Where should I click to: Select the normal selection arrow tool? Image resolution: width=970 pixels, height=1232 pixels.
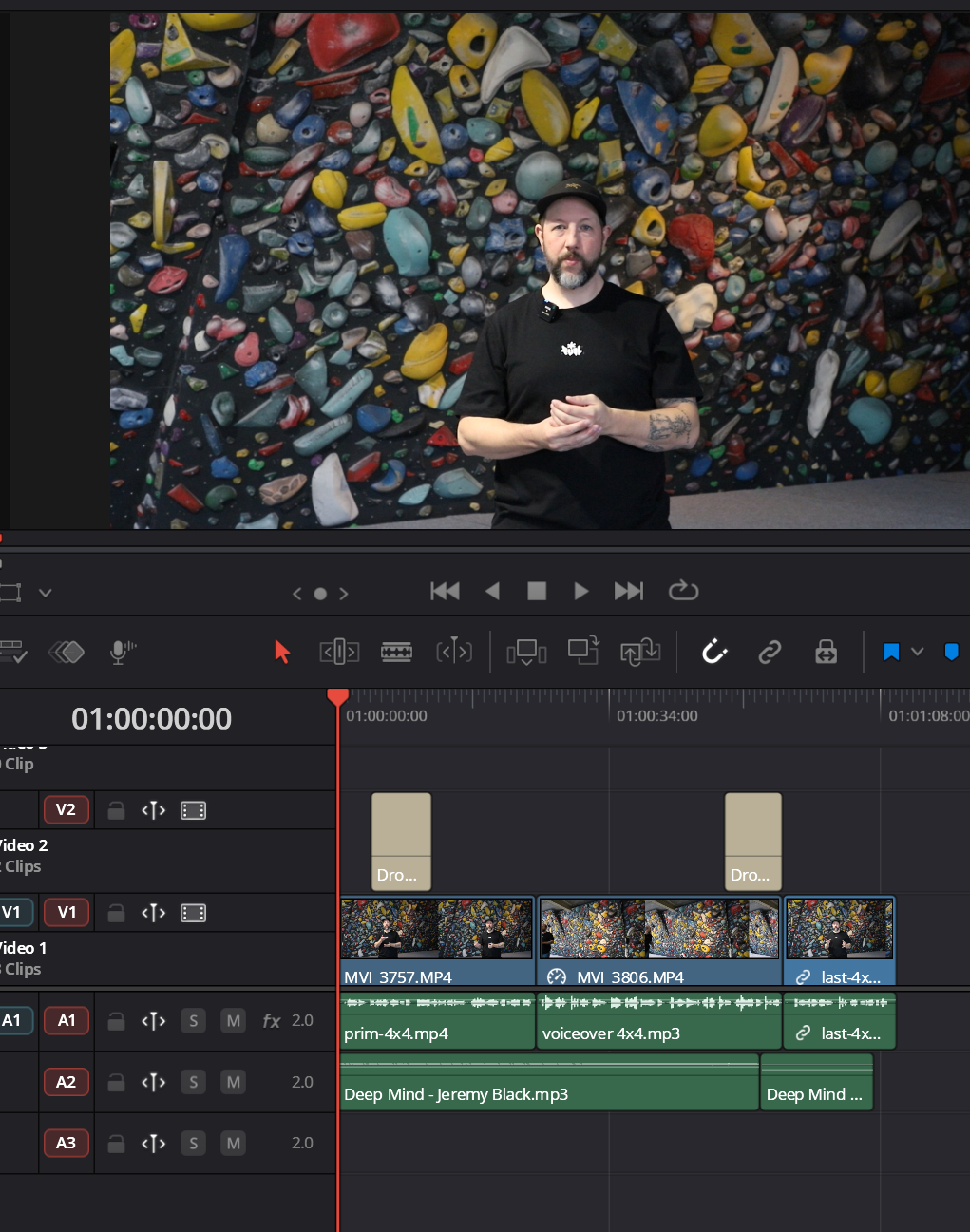point(281,652)
